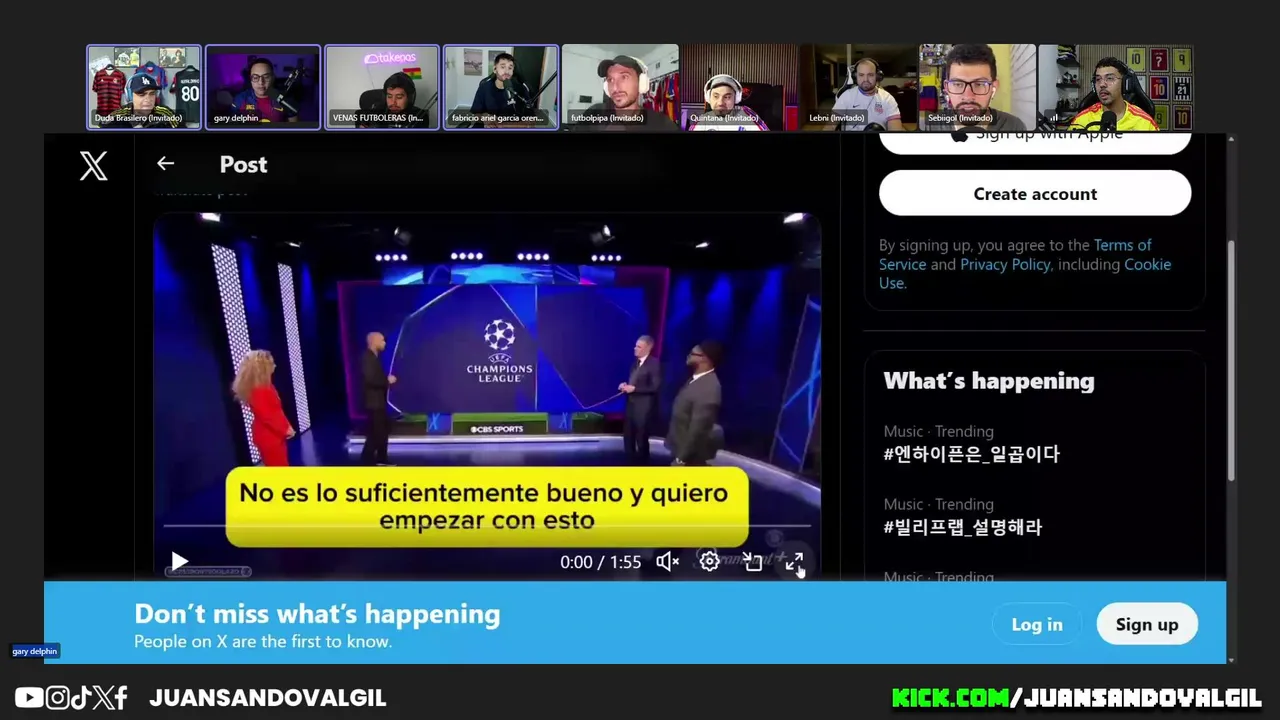Click the KICK.COM/JUANSANDOVALGIL text
Image resolution: width=1280 pixels, height=720 pixels.
1076,698
